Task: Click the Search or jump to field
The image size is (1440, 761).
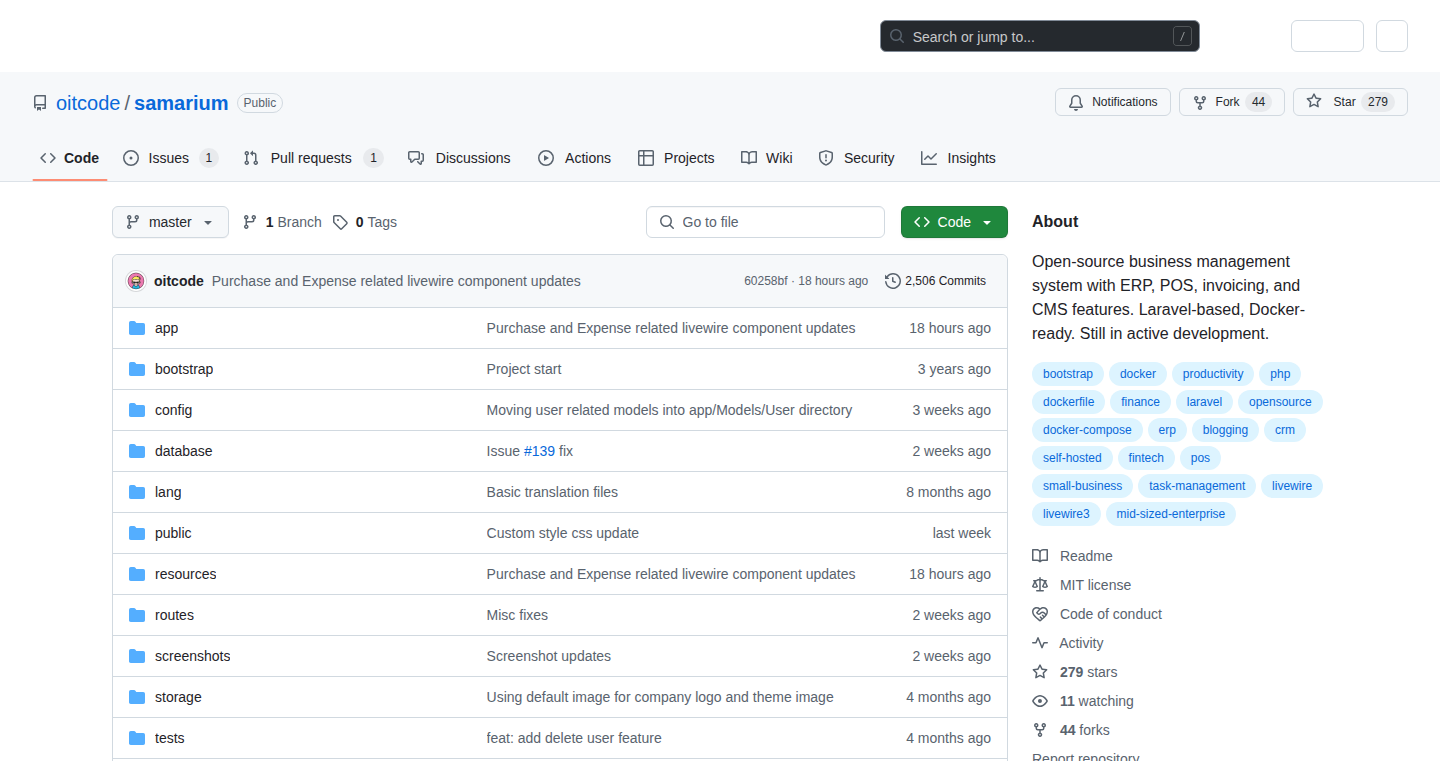Action: coord(1040,37)
